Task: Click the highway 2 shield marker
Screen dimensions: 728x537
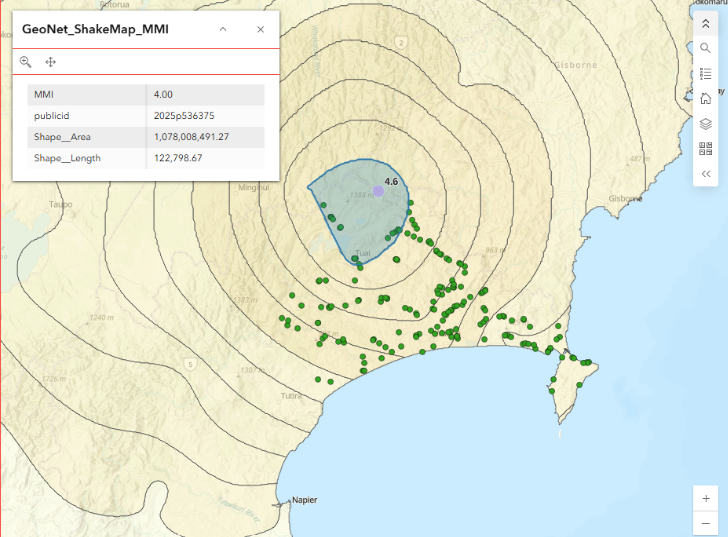Action: [x=401, y=43]
